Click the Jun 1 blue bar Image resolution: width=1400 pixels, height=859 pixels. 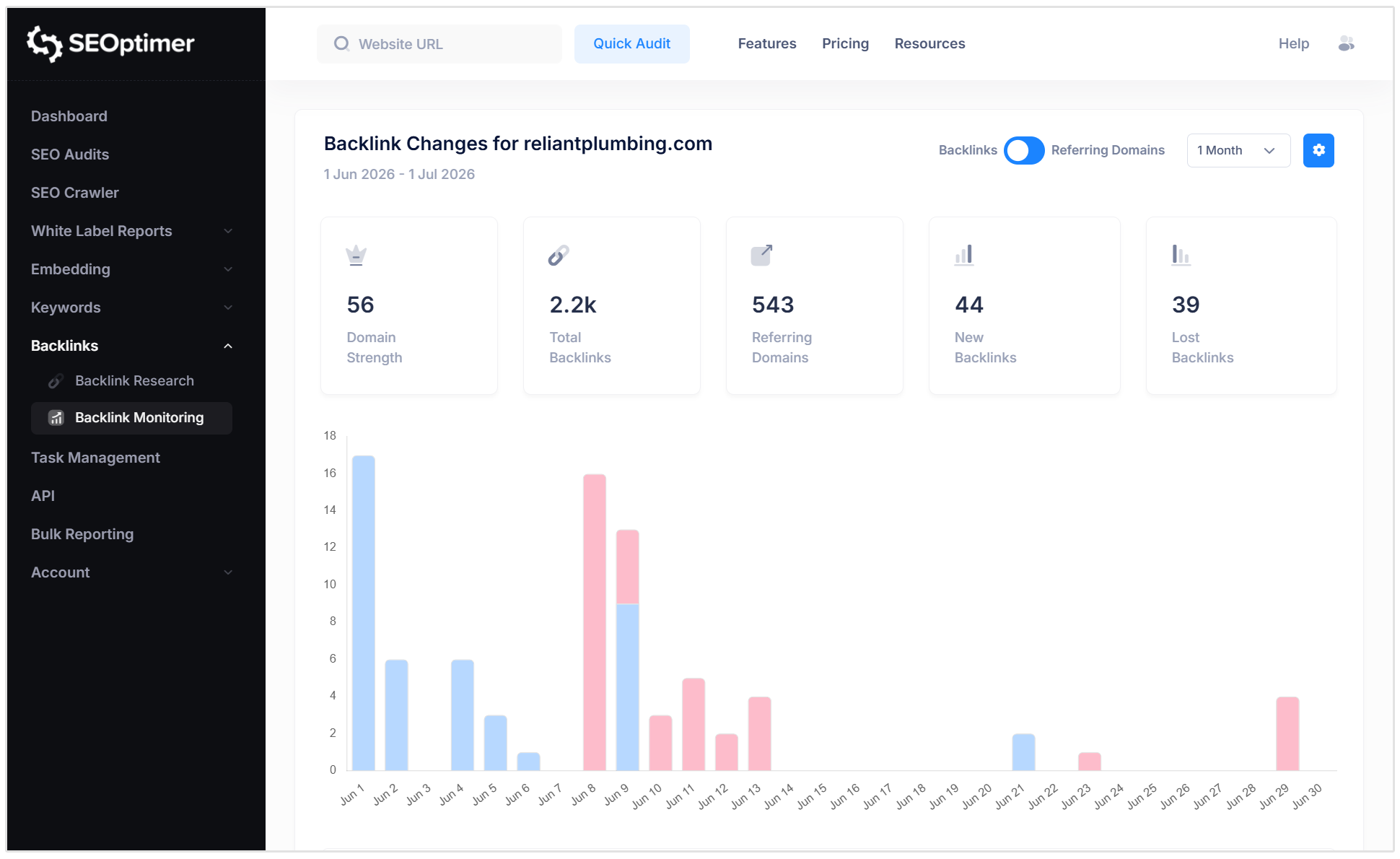pyautogui.click(x=364, y=613)
